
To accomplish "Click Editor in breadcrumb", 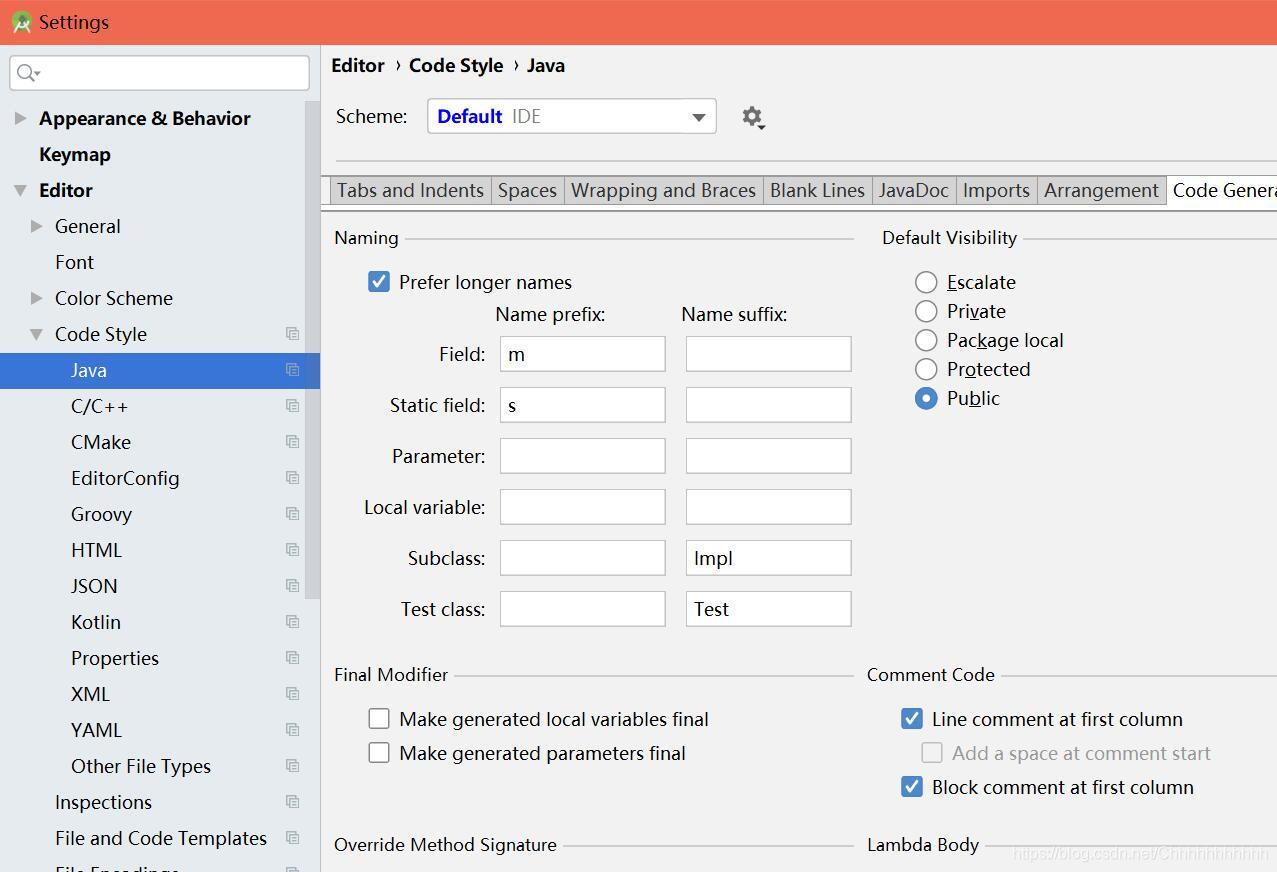I will [x=358, y=65].
